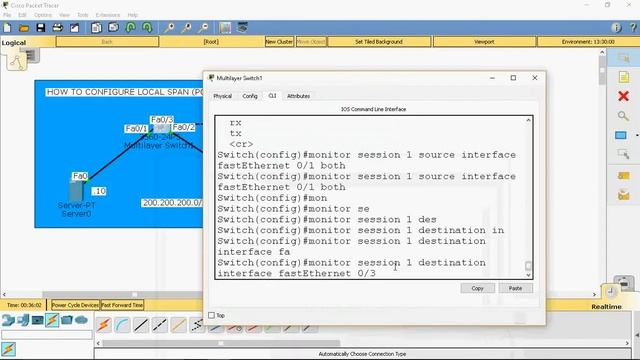Screen dimensions: 640x360
Task: Open the Options menu
Action: [43, 15]
